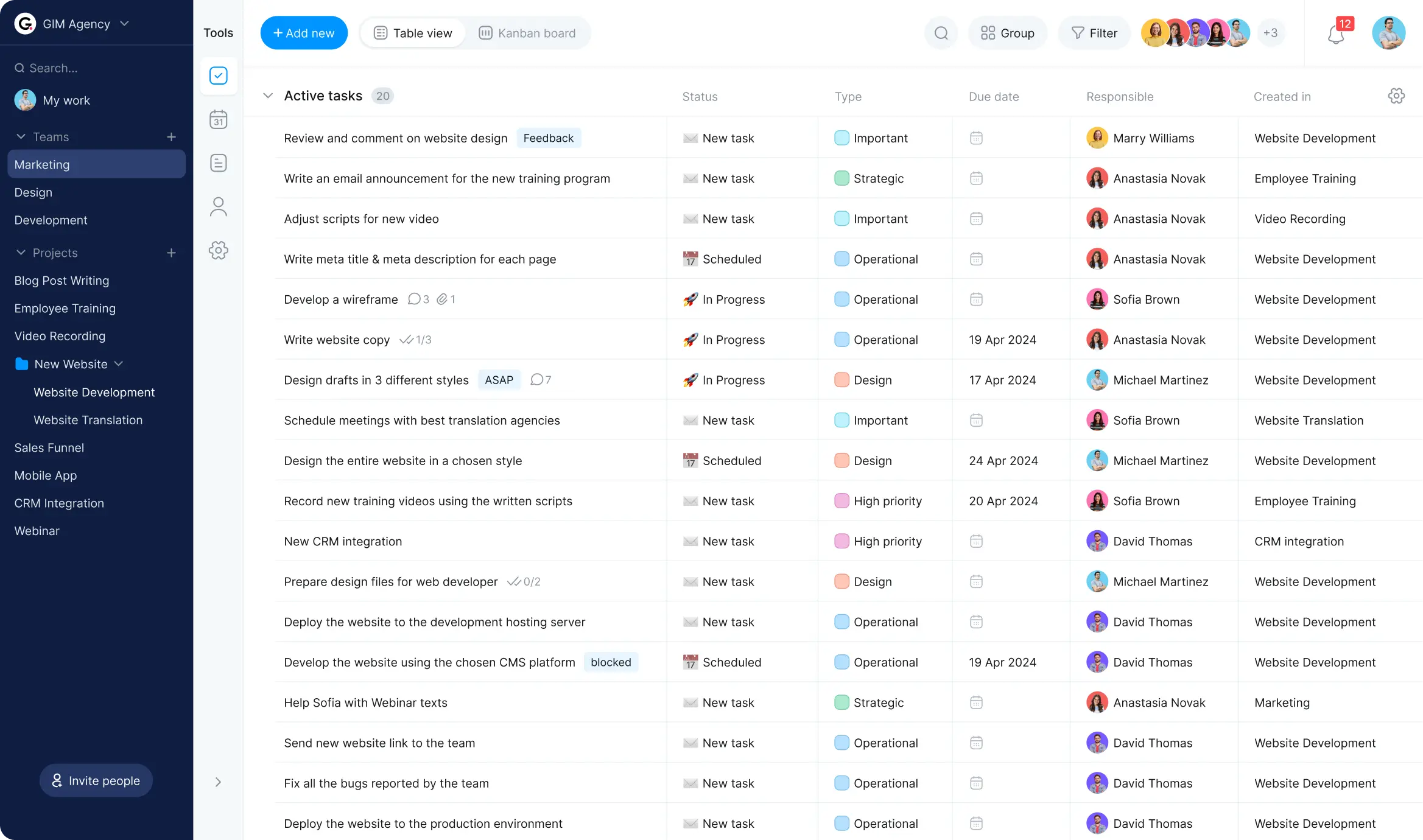Click the High priority swatch on New CRM integration
Image resolution: width=1423 pixels, height=840 pixels.
point(842,541)
